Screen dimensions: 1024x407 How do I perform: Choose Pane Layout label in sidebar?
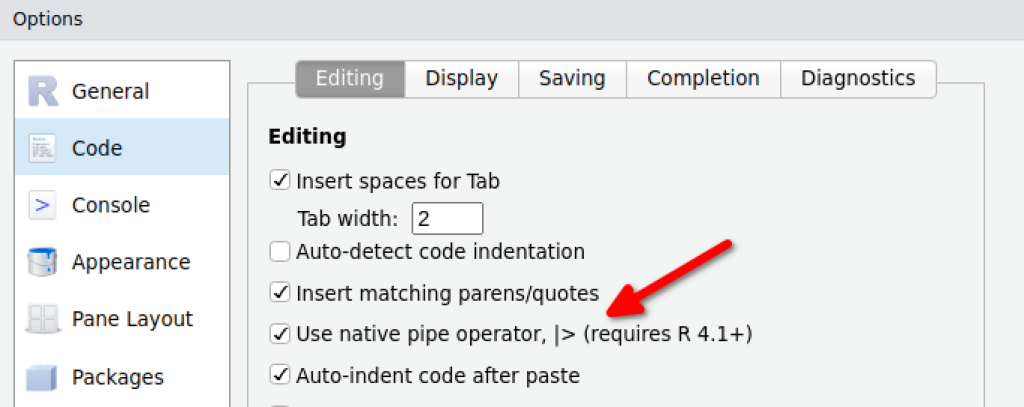pos(133,319)
